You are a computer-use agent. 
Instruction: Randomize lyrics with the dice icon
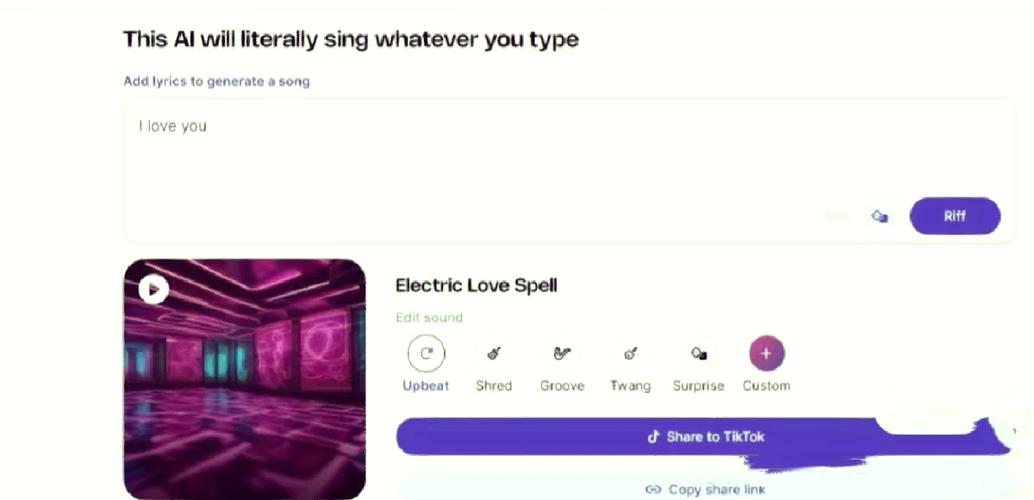pyautogui.click(x=879, y=216)
